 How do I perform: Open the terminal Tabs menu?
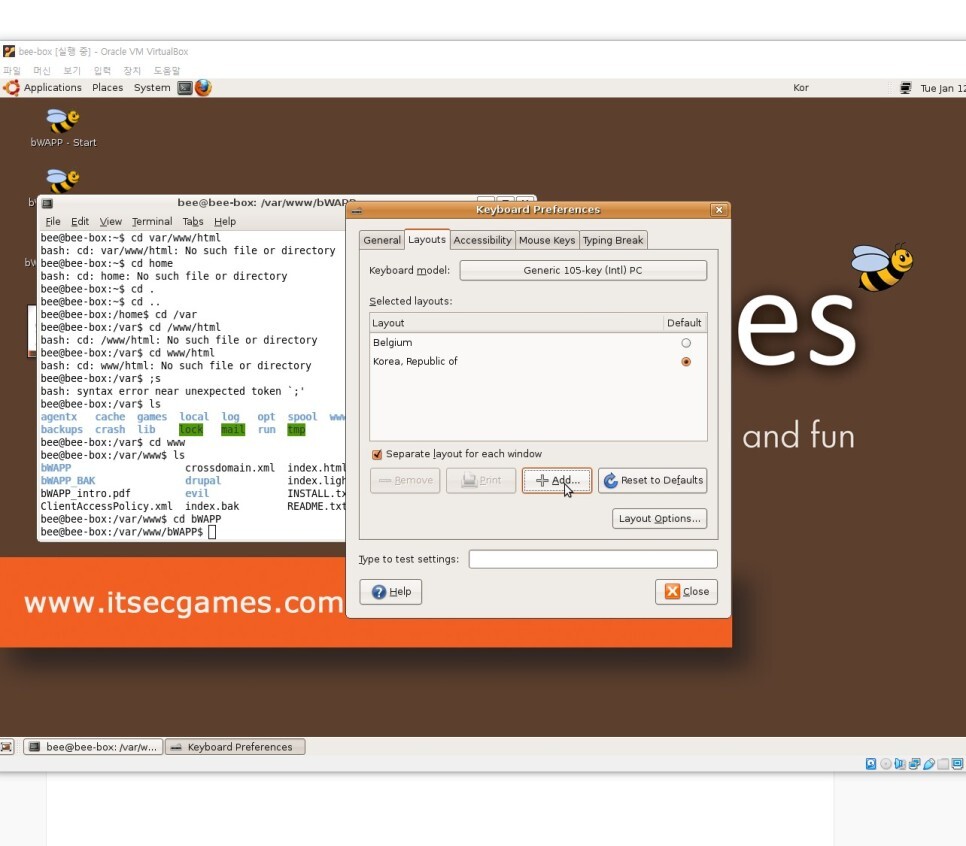pyautogui.click(x=193, y=221)
